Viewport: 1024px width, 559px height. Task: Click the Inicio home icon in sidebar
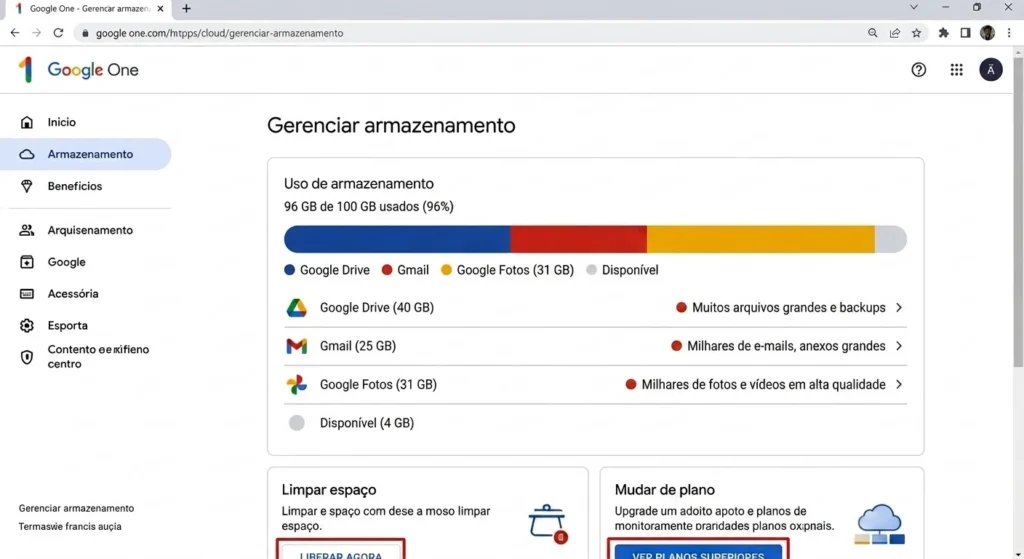pyautogui.click(x=27, y=122)
